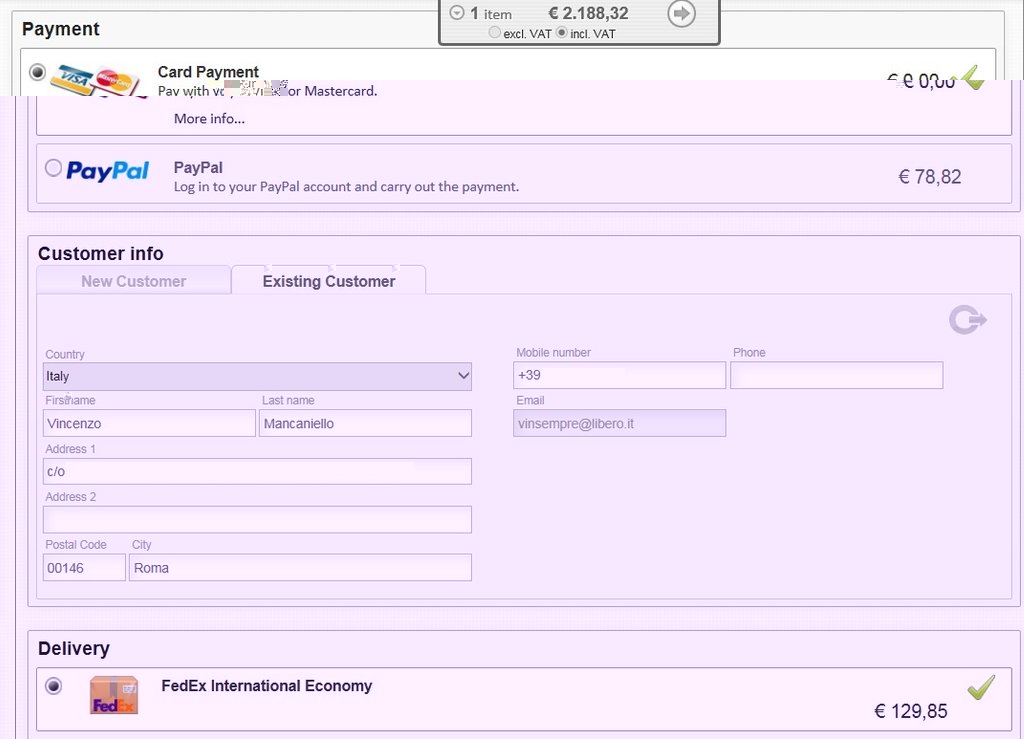This screenshot has height=739, width=1024.
Task: Click the City field with Roma
Action: [x=300, y=567]
